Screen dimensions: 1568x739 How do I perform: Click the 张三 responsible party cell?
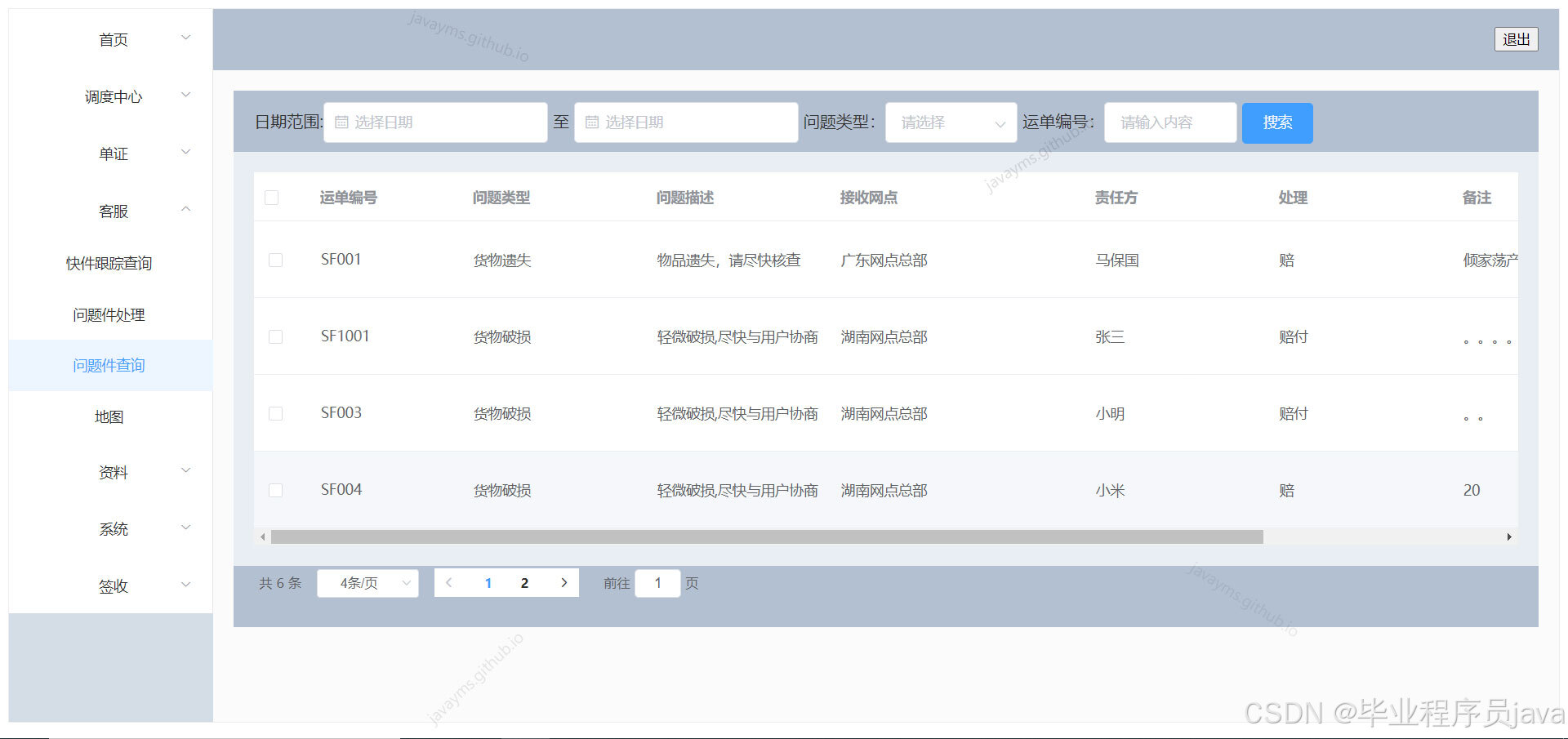pyautogui.click(x=1110, y=337)
